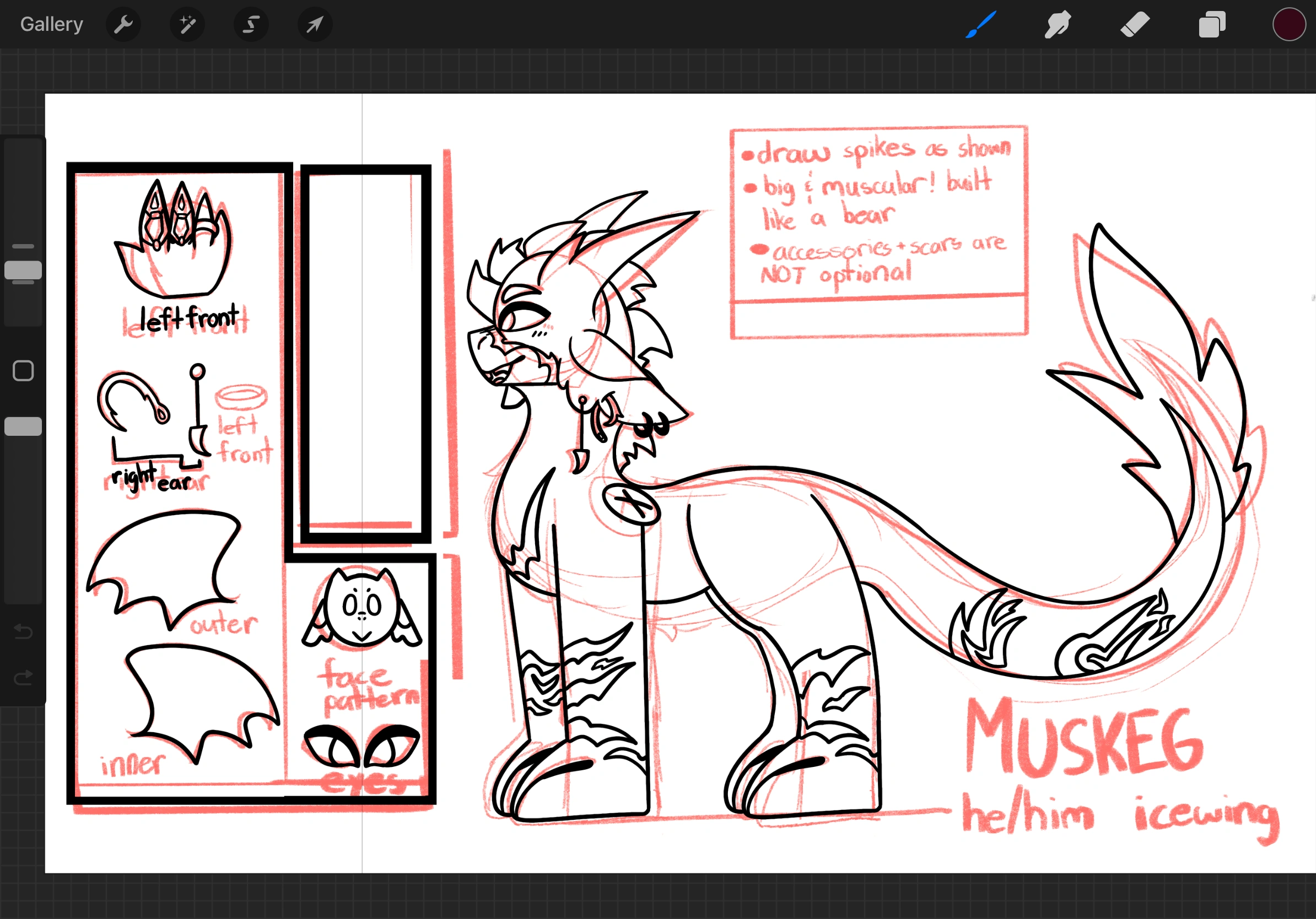Viewport: 1316px width, 919px height.
Task: Tap the Redo arrow on the sidebar
Action: [23, 678]
